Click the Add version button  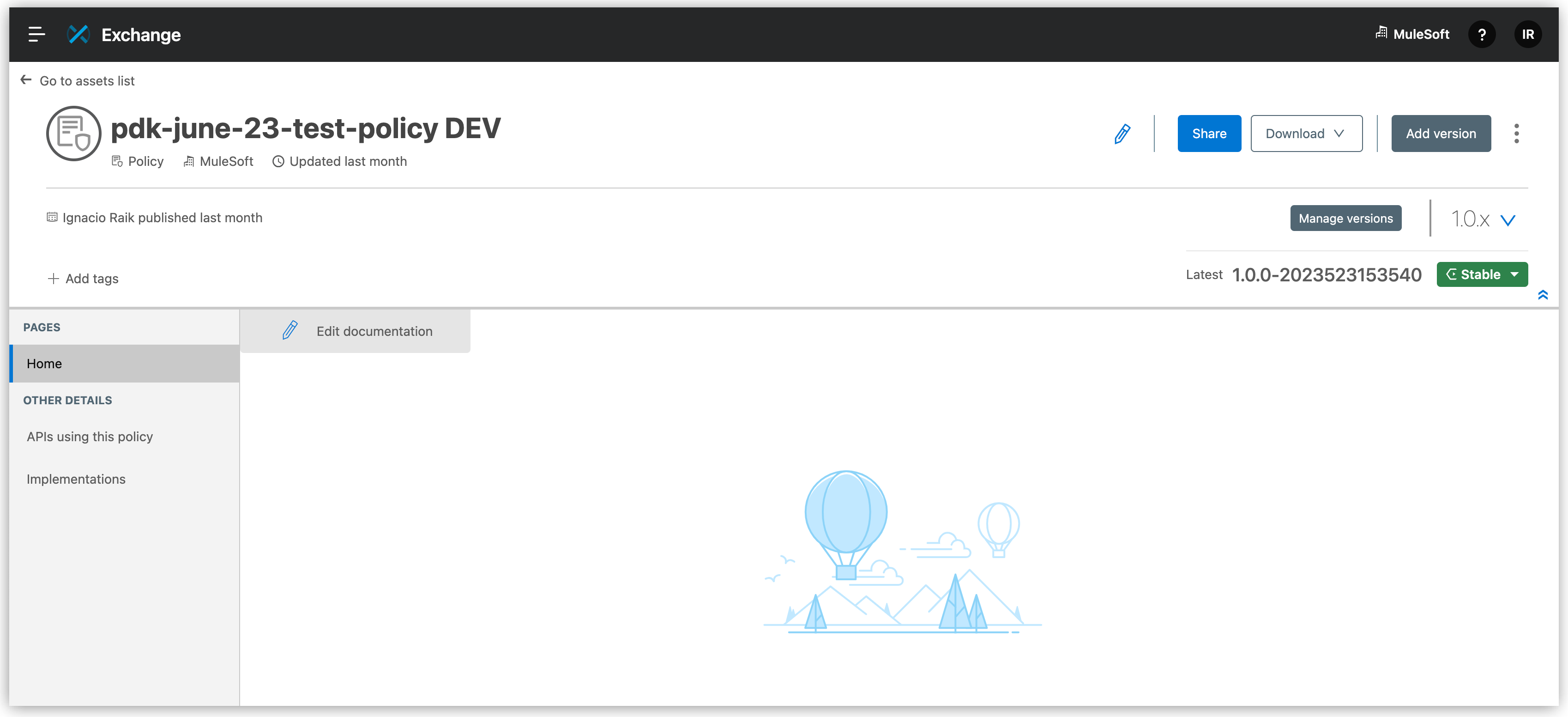[x=1441, y=133]
